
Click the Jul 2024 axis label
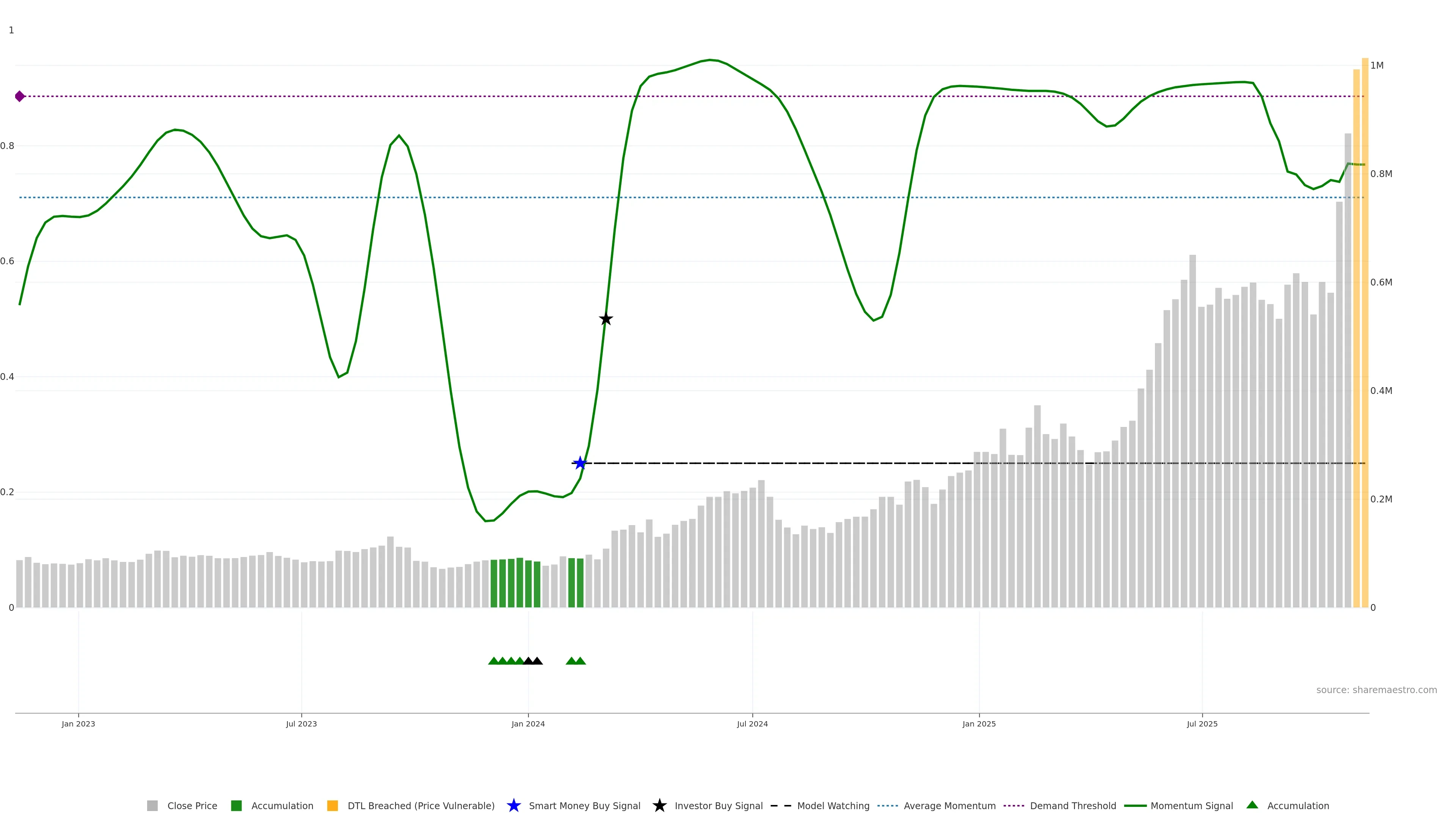[x=752, y=723]
